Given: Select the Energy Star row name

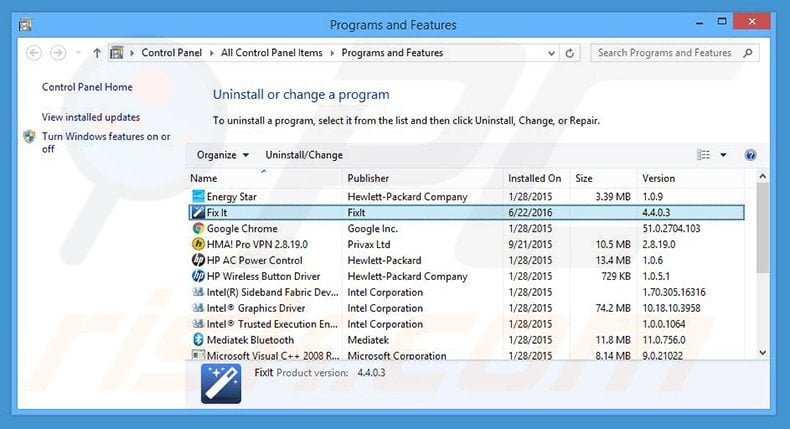Looking at the screenshot, I should pos(232,197).
